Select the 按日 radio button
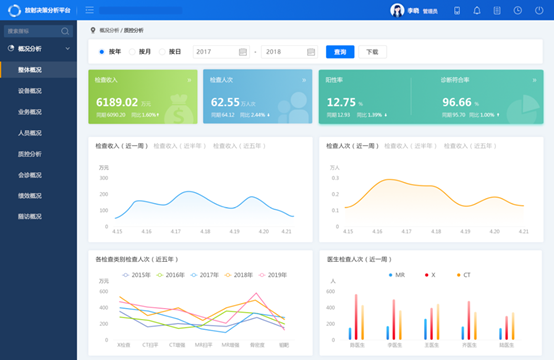Viewport: 554px width, 360px height. point(162,52)
